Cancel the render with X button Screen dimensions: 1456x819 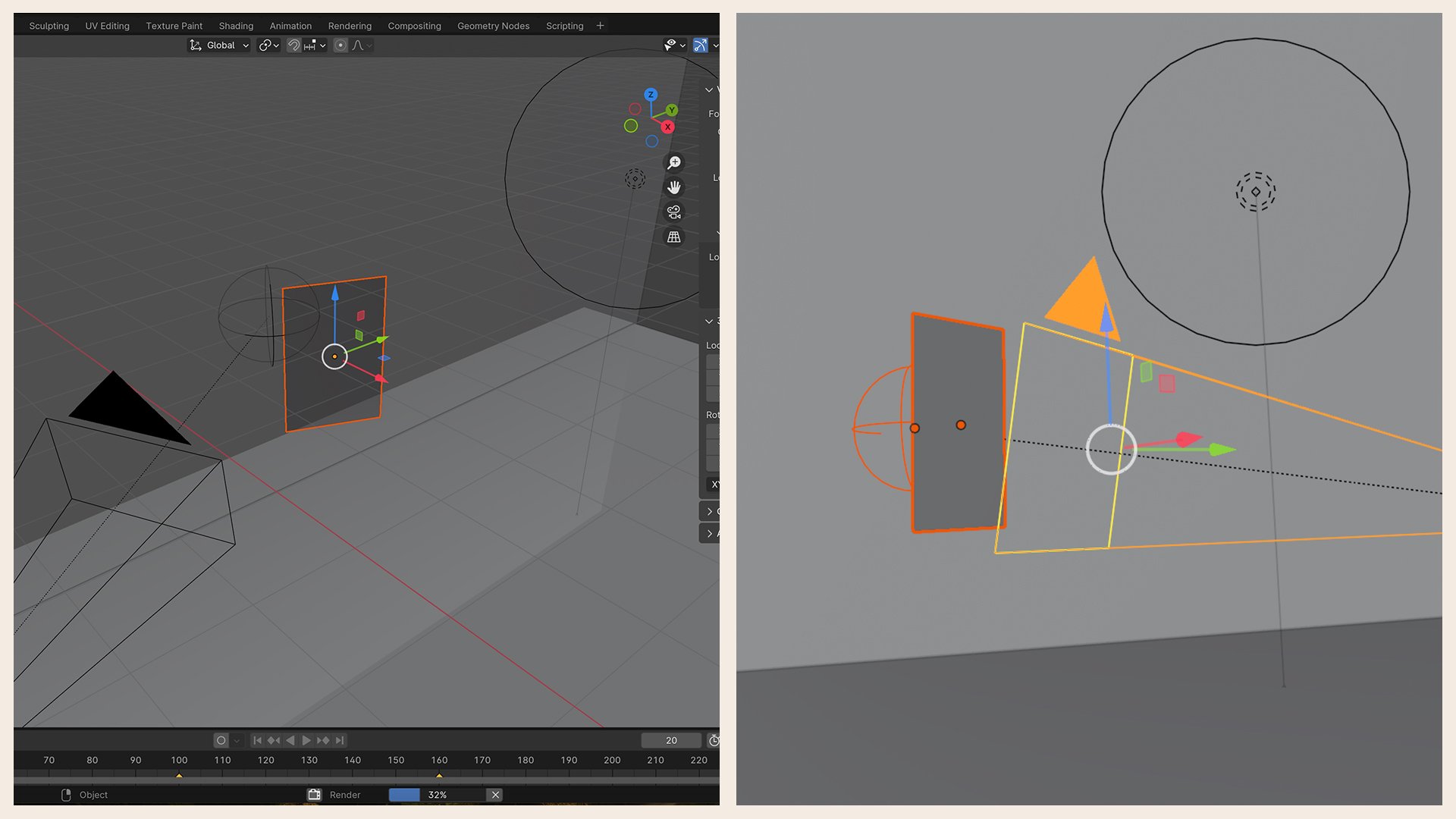coord(495,795)
